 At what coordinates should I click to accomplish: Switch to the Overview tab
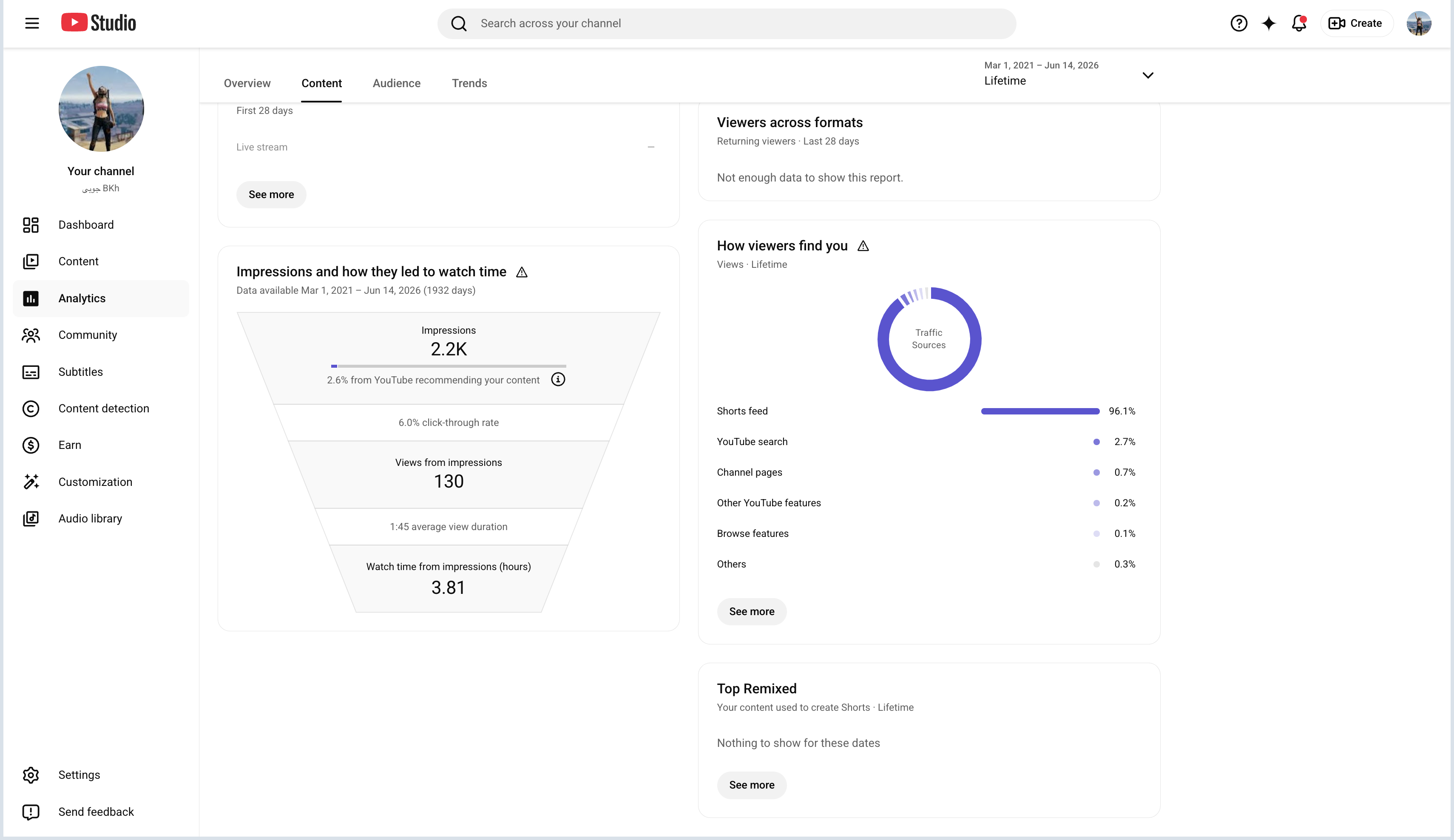point(247,83)
